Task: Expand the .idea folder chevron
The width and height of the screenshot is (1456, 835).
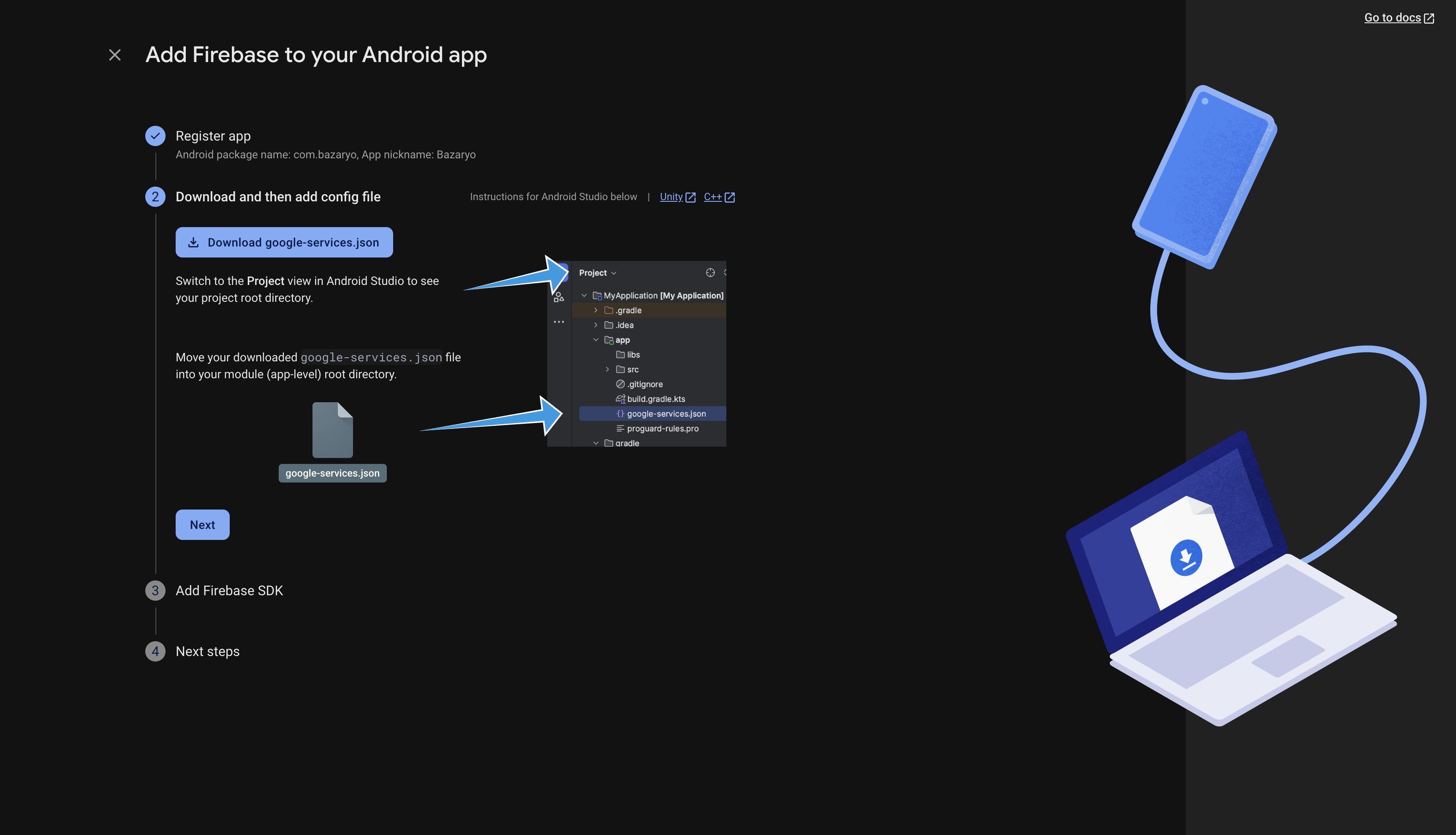Action: [595, 325]
